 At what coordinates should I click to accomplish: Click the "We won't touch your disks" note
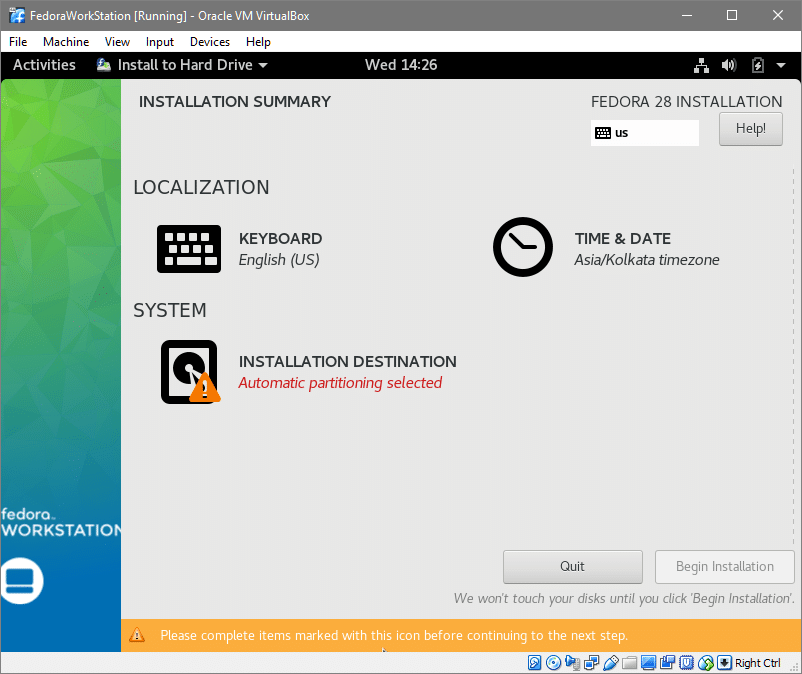(x=623, y=598)
